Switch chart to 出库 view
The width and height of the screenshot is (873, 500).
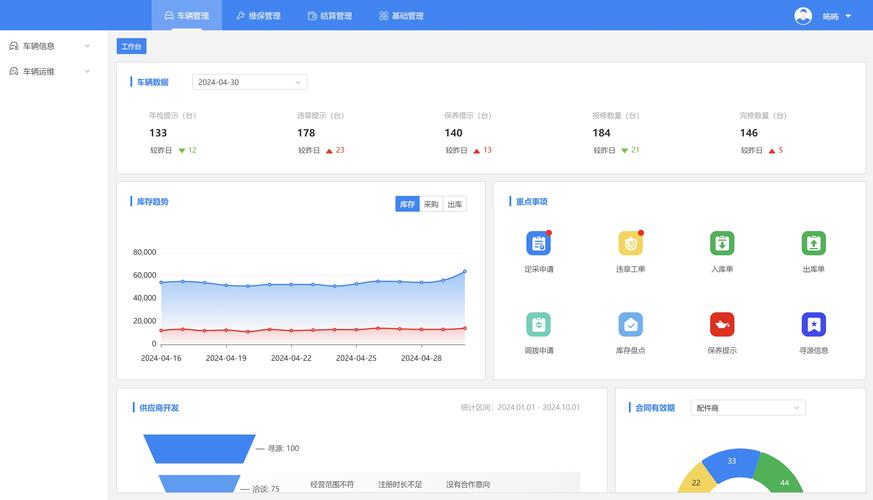[x=455, y=204]
